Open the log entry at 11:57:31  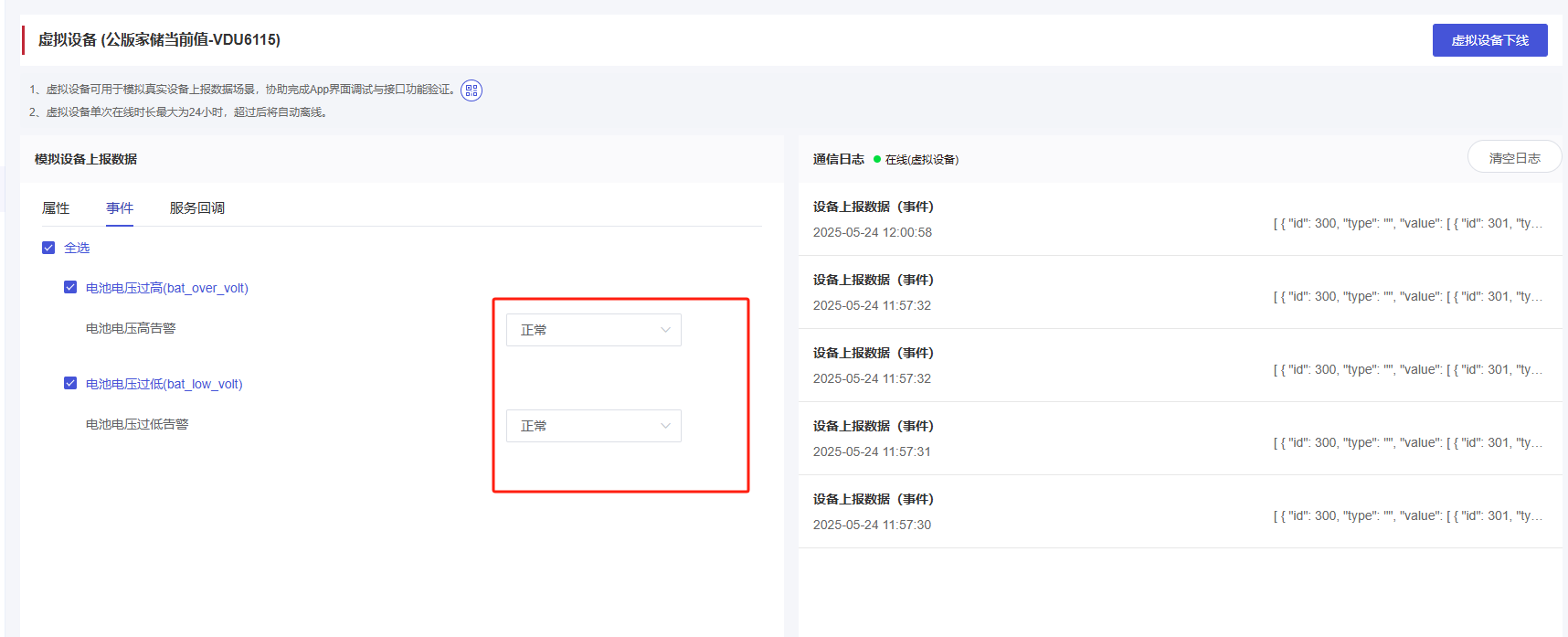tap(874, 439)
